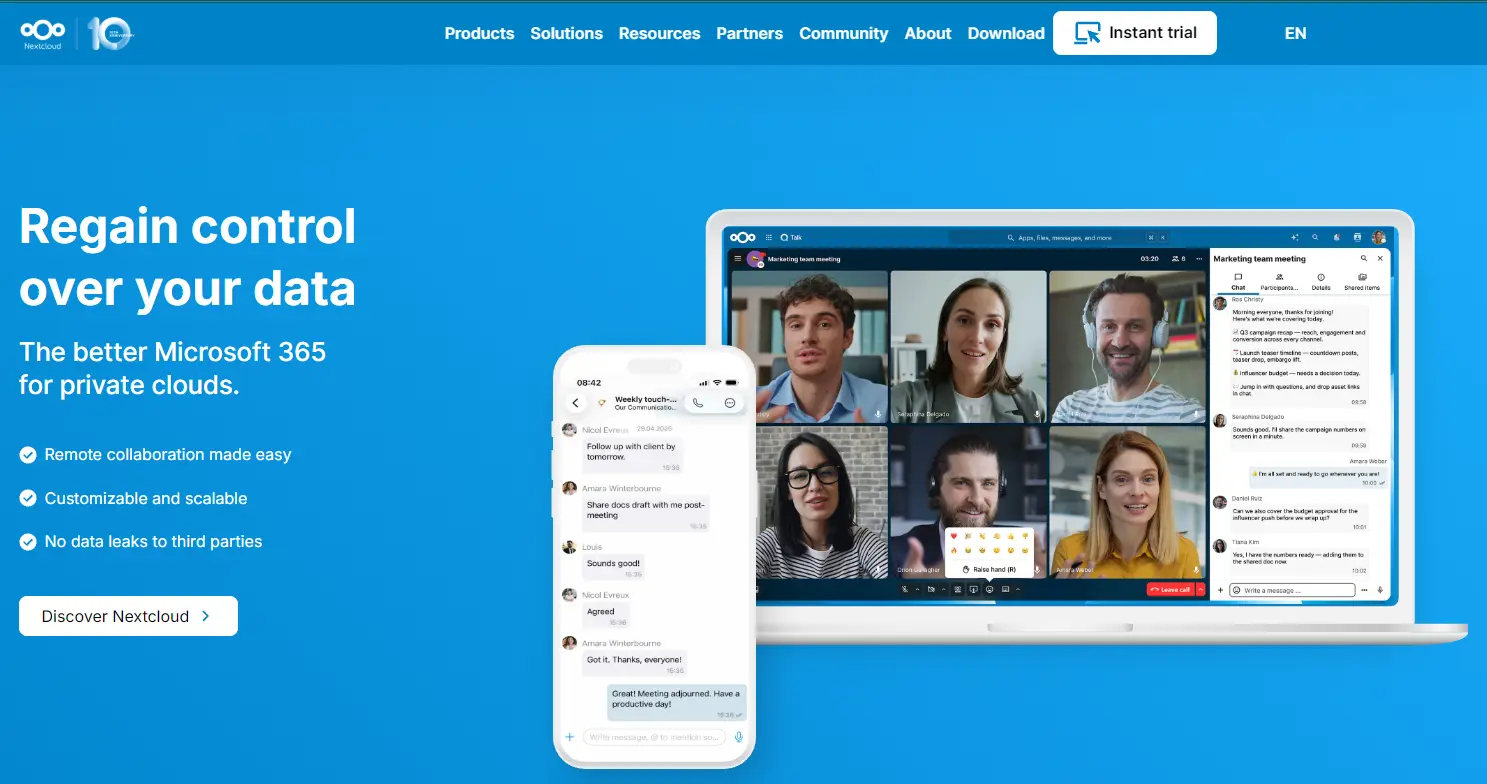
Task: Open the reactions smiley in call controls
Action: pos(989,590)
